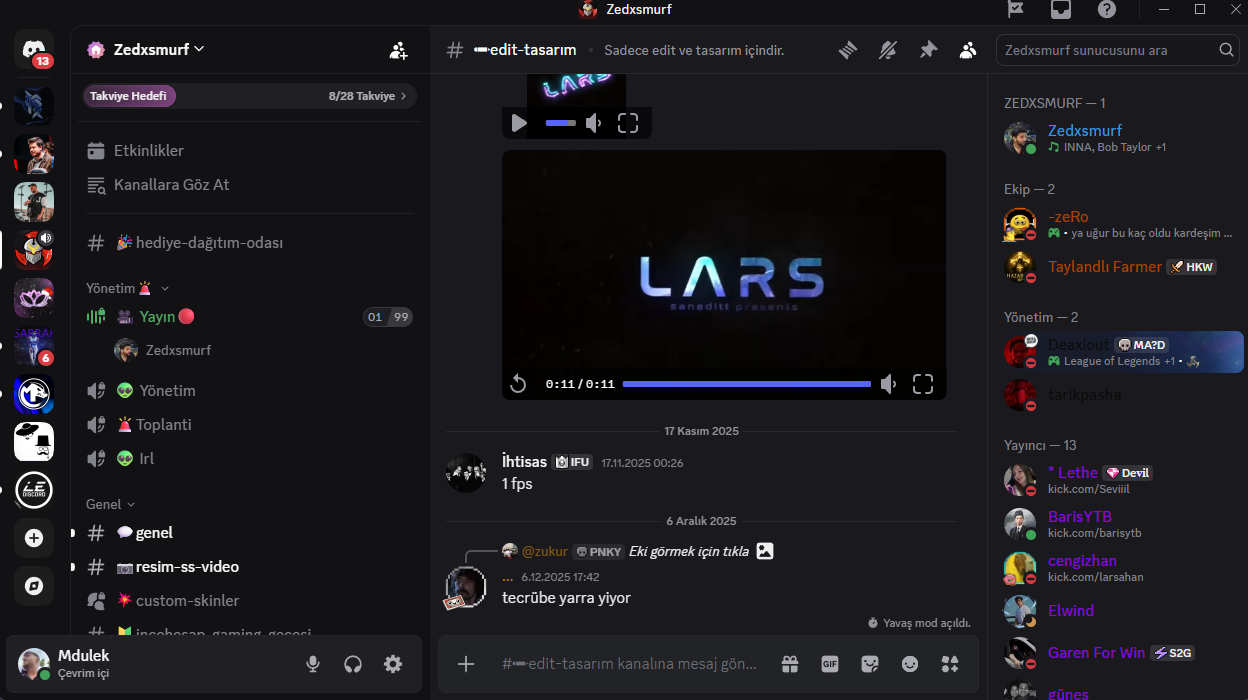Open the sticker picker icon

(x=870, y=664)
